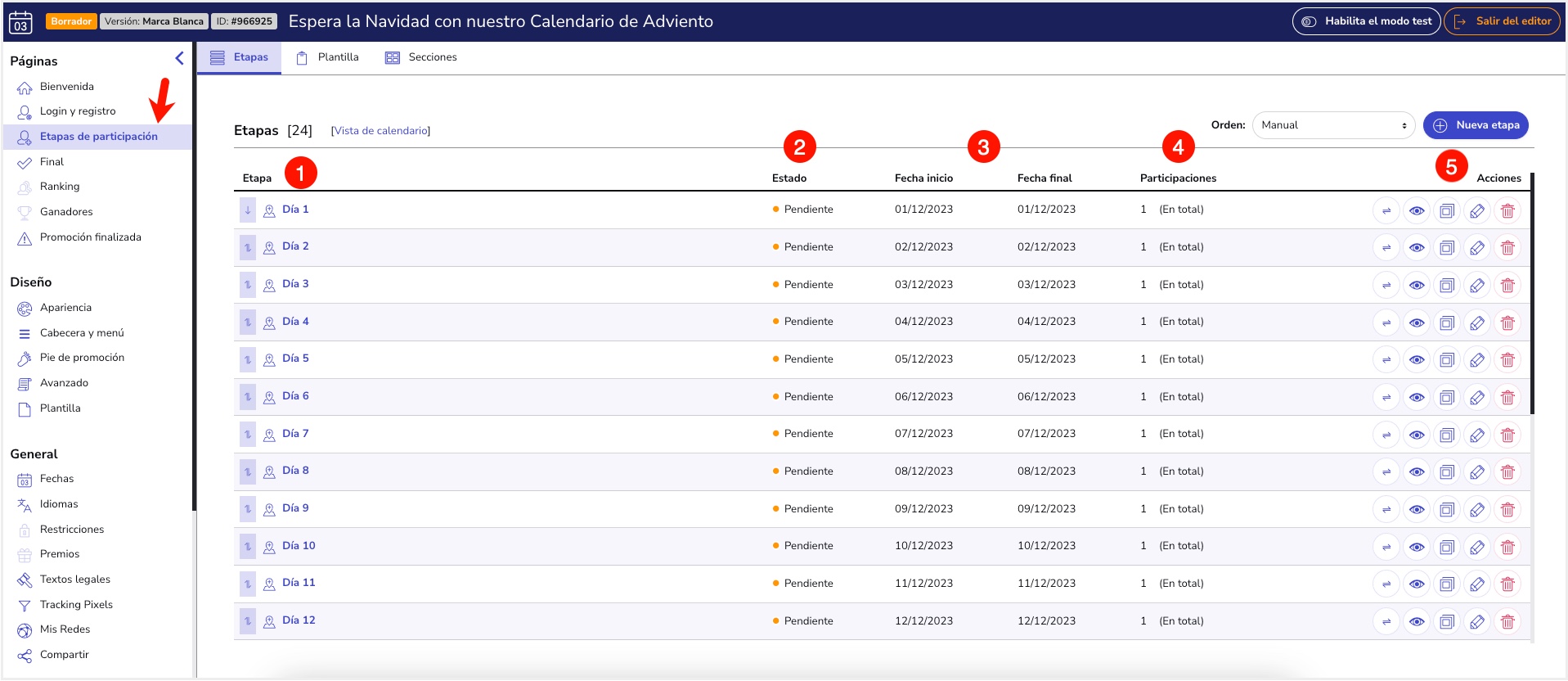Open the Orden dropdown set to Manual

[x=1332, y=125]
